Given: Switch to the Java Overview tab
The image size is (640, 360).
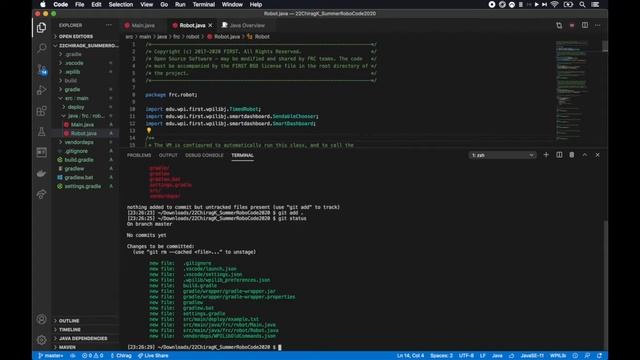Looking at the screenshot, I should tap(247, 25).
